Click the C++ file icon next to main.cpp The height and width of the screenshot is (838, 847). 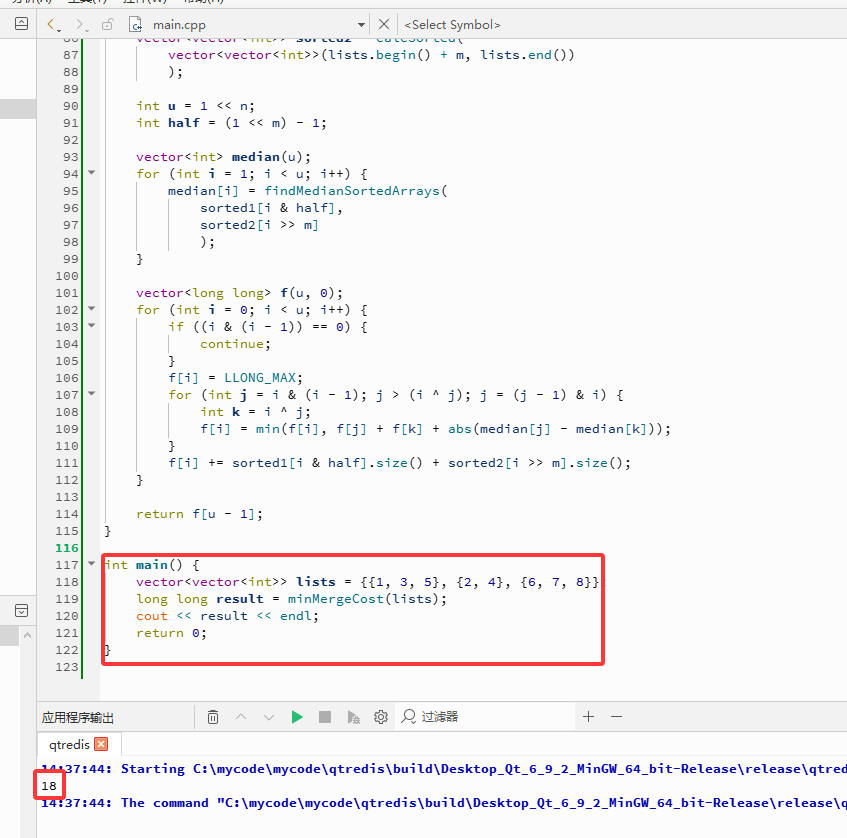pyautogui.click(x=135, y=24)
